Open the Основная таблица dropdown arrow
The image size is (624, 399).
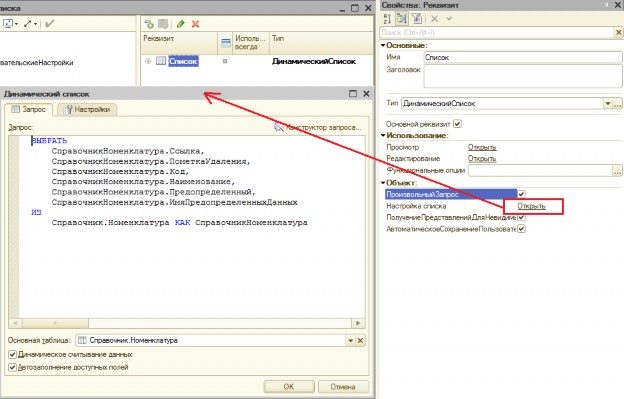pos(350,341)
